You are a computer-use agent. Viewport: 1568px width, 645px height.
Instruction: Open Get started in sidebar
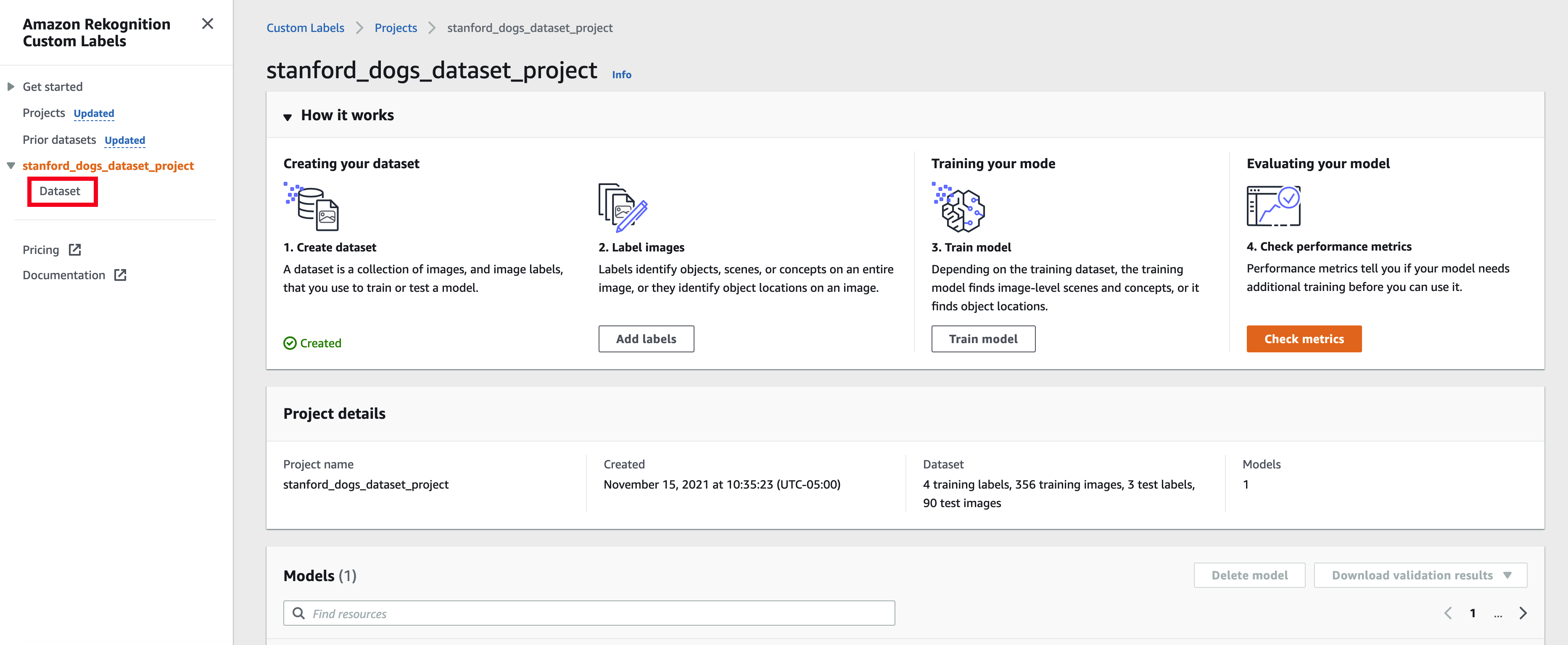pos(53,87)
